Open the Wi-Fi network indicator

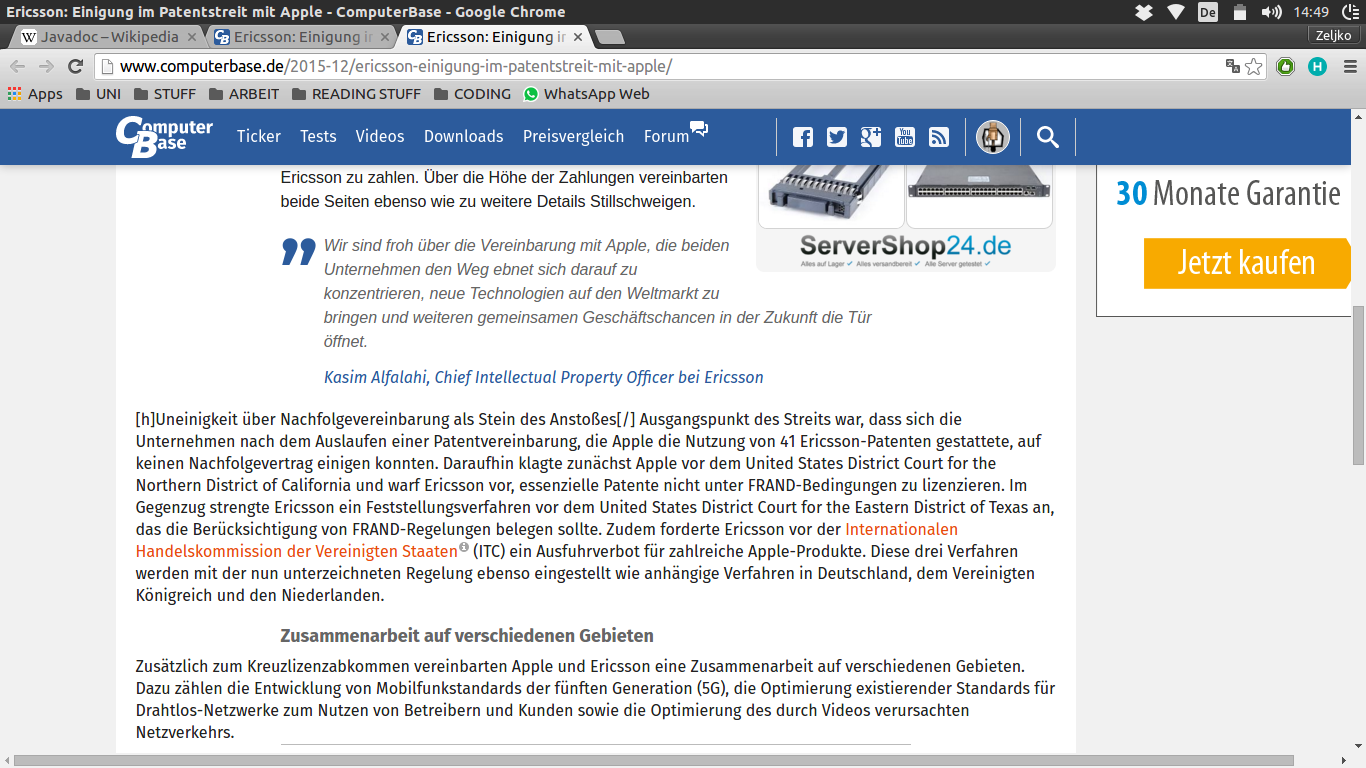(1176, 12)
